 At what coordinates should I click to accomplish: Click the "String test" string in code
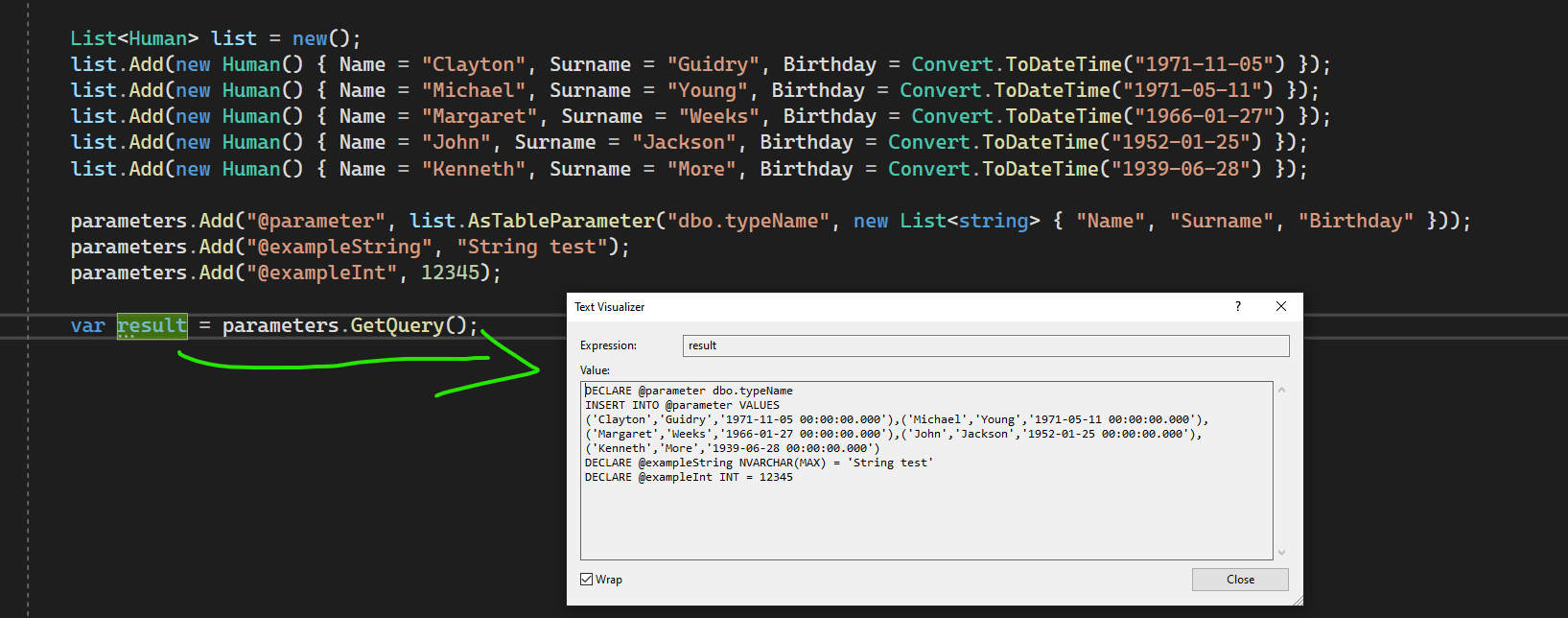[x=532, y=247]
